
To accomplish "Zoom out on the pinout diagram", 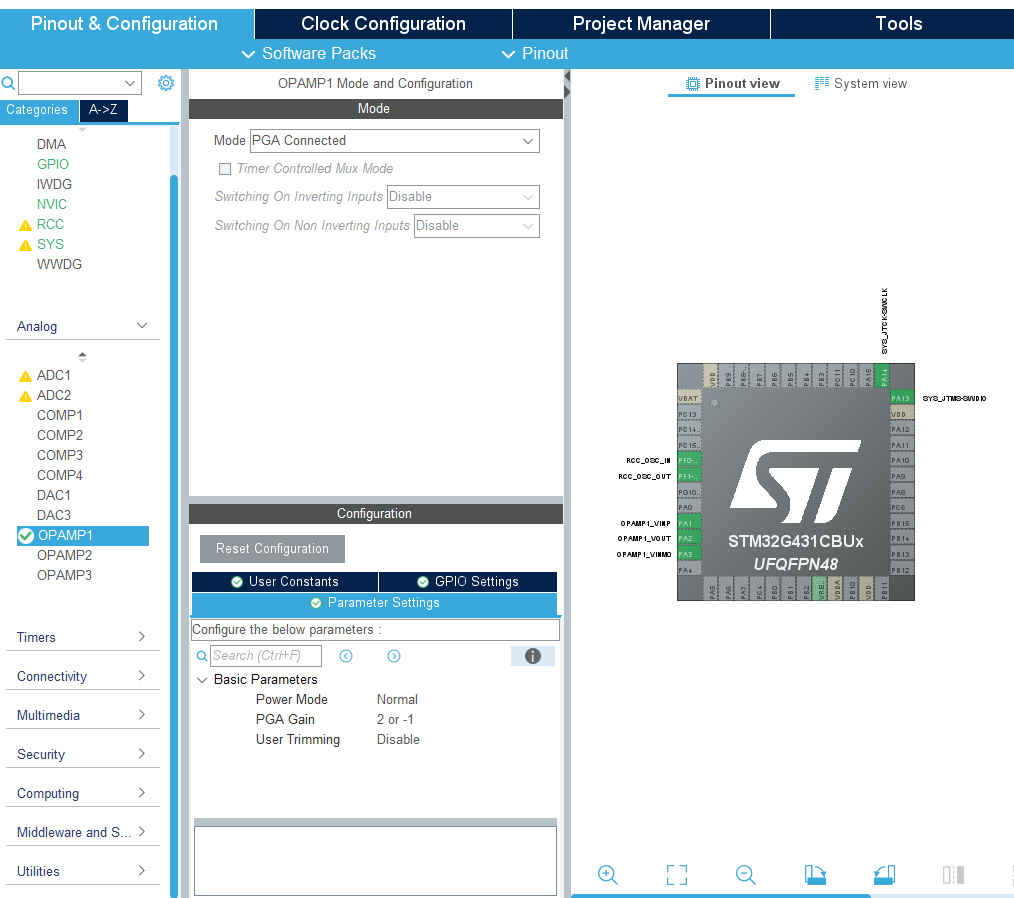I will coord(745,875).
